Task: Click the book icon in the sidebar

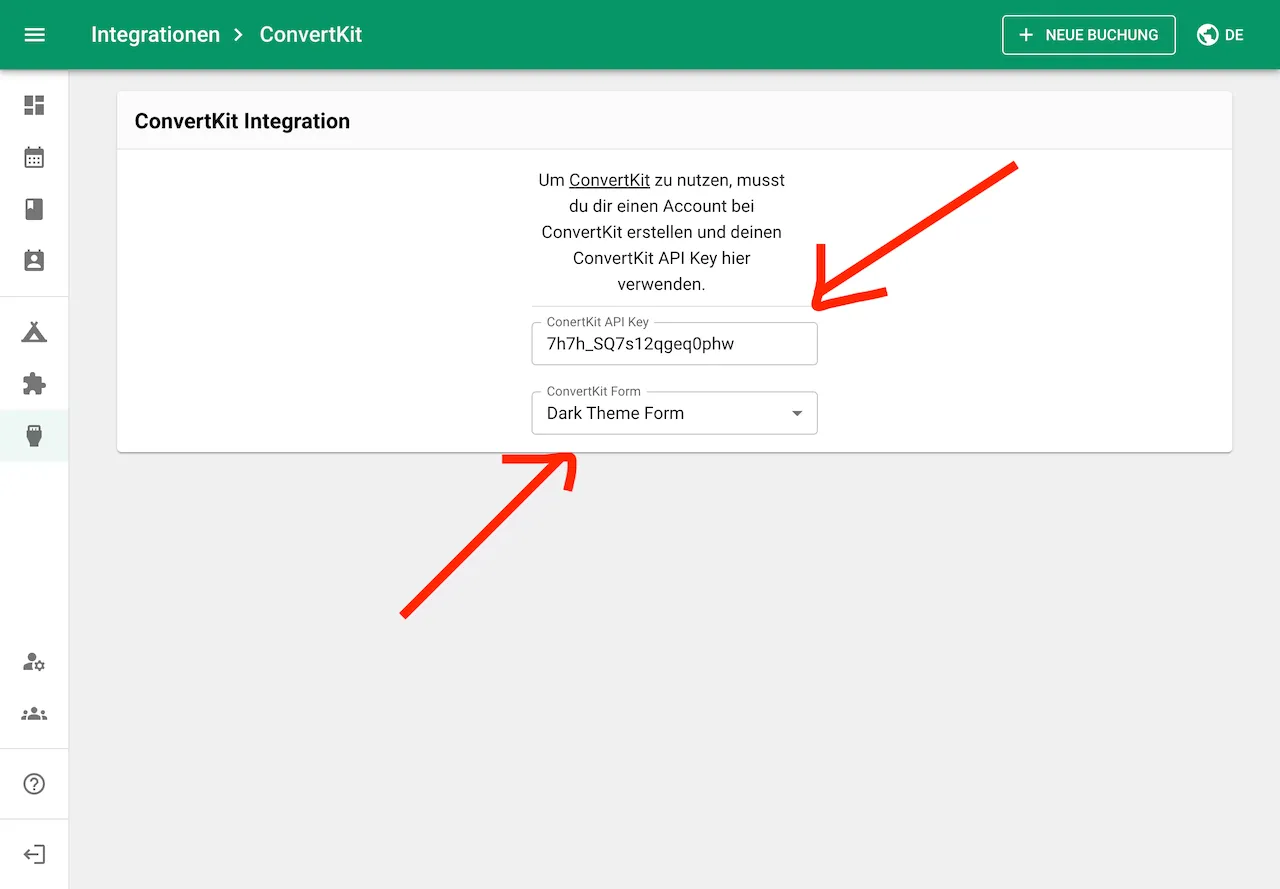Action: (x=34, y=209)
